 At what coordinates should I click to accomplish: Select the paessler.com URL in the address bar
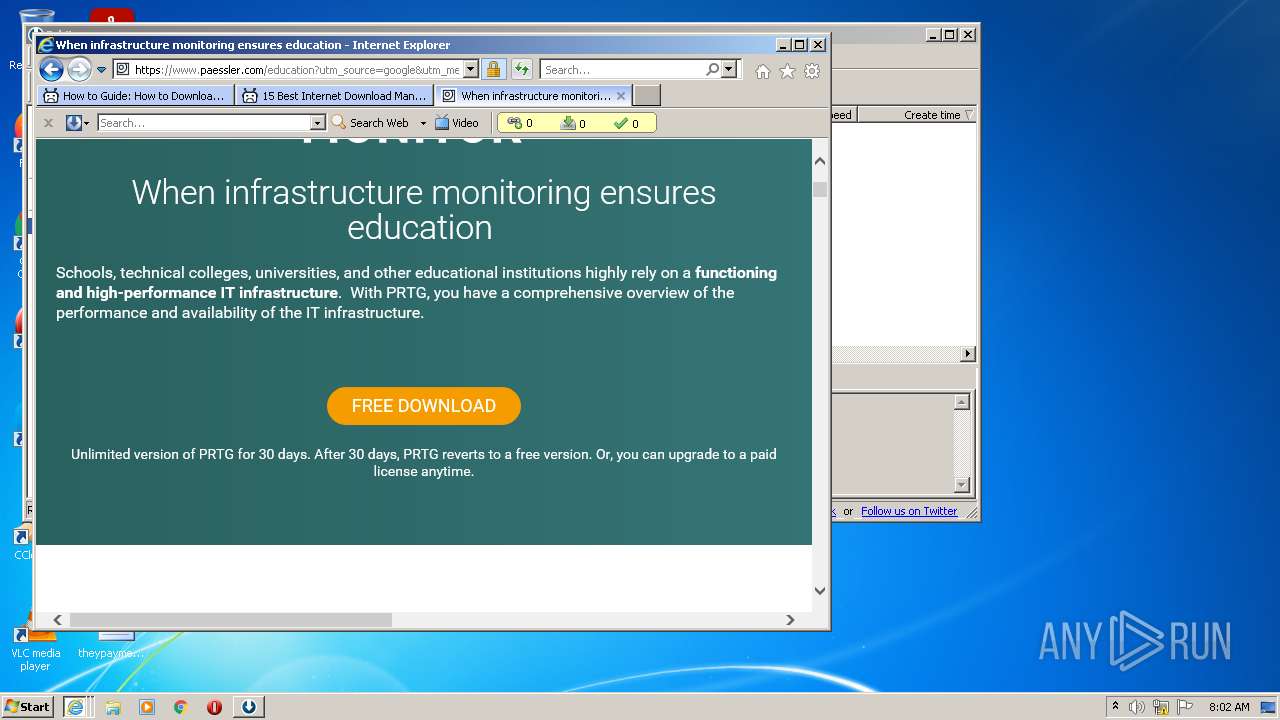tap(297, 70)
